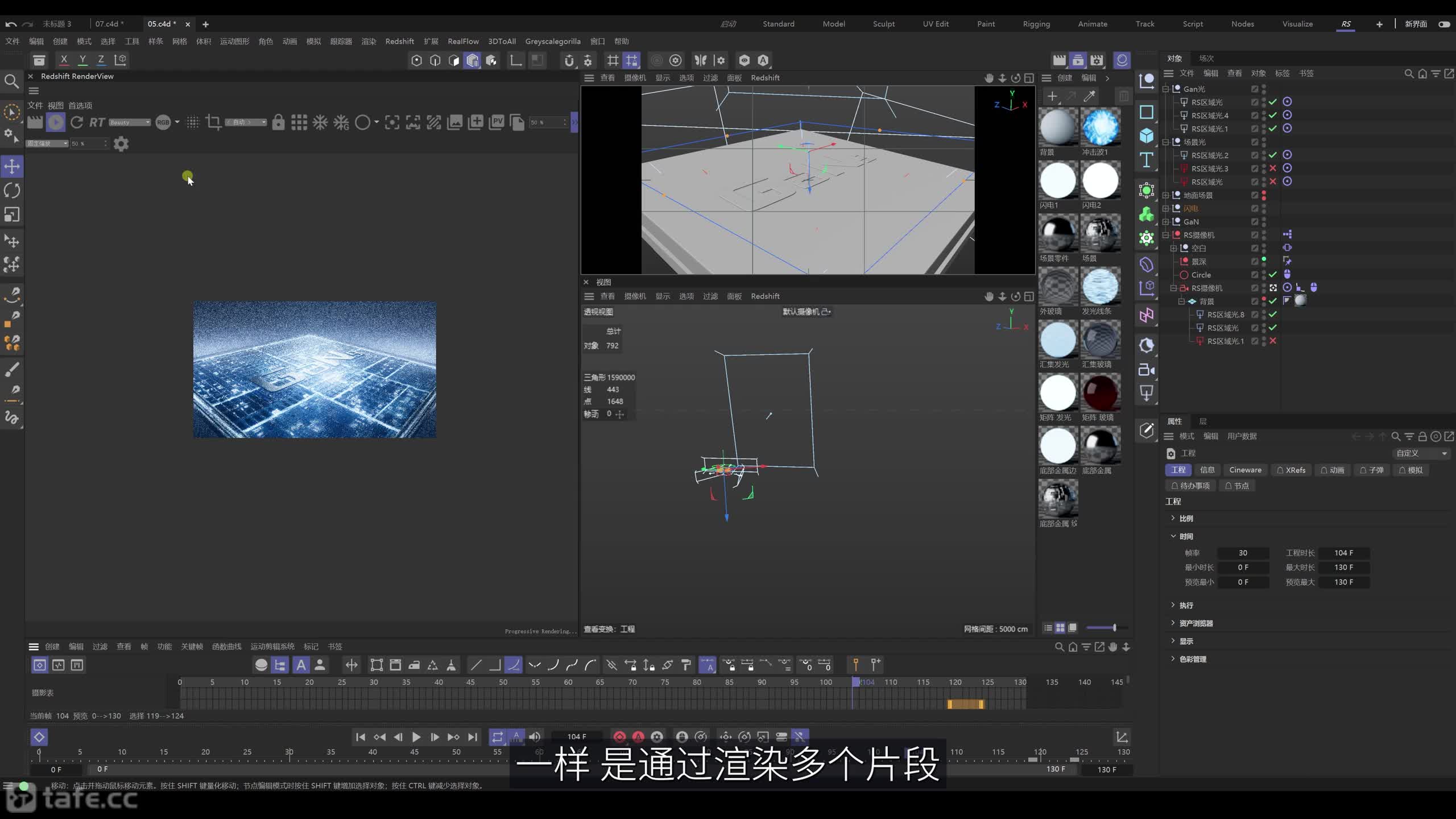This screenshot has height=819, width=1456.
Task: Collapse the 时间 section
Action: point(1173,536)
